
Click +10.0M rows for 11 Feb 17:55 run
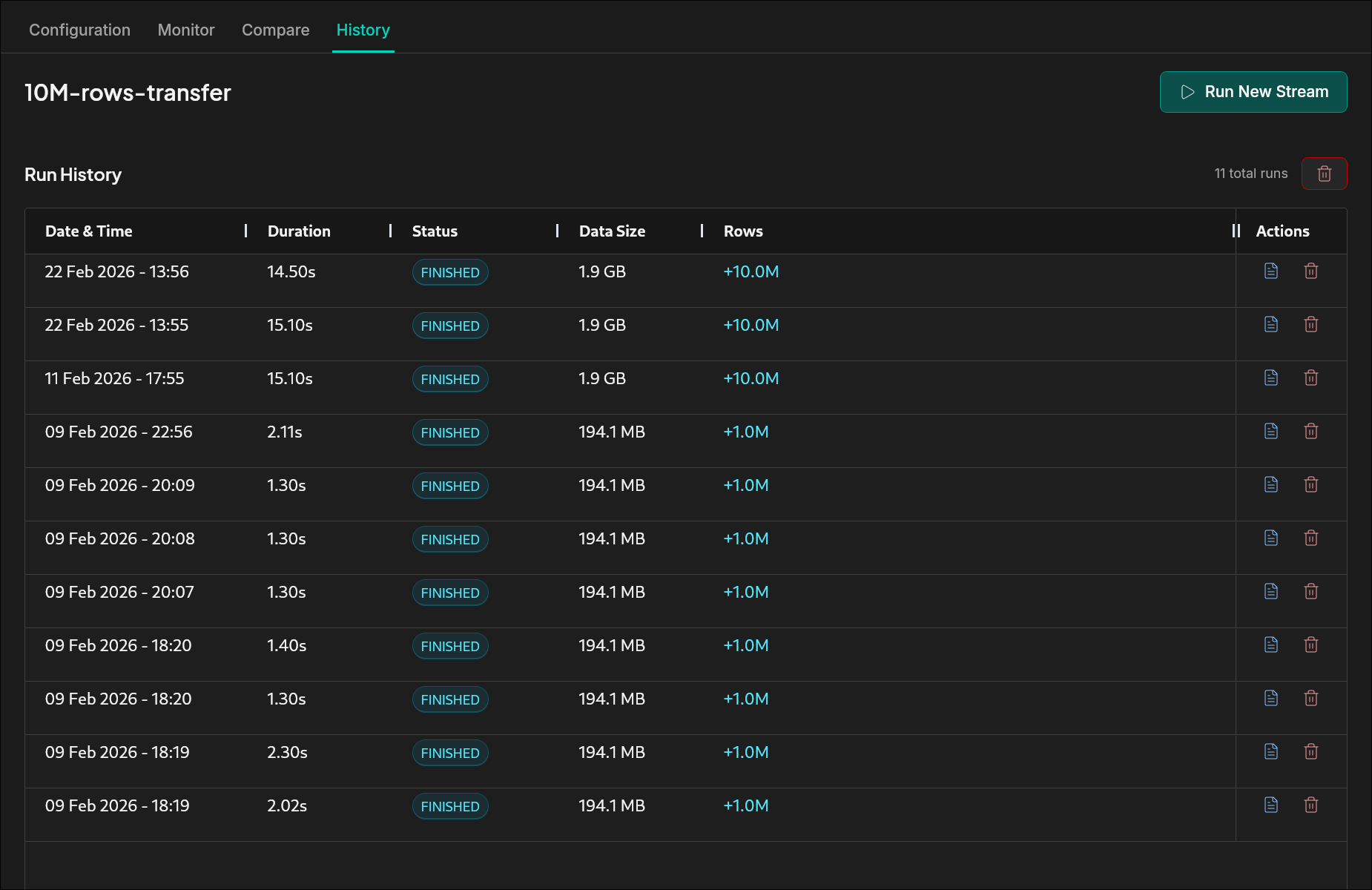point(751,378)
